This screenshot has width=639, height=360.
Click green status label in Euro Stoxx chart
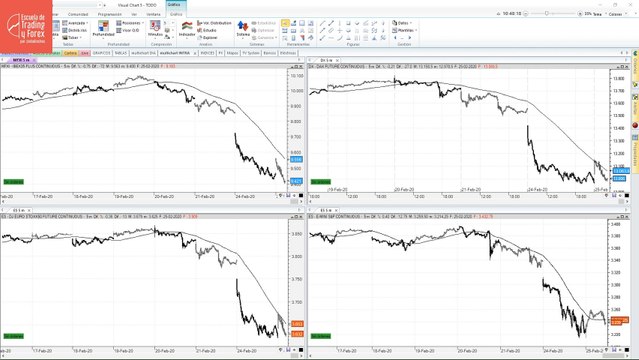tap(14, 336)
